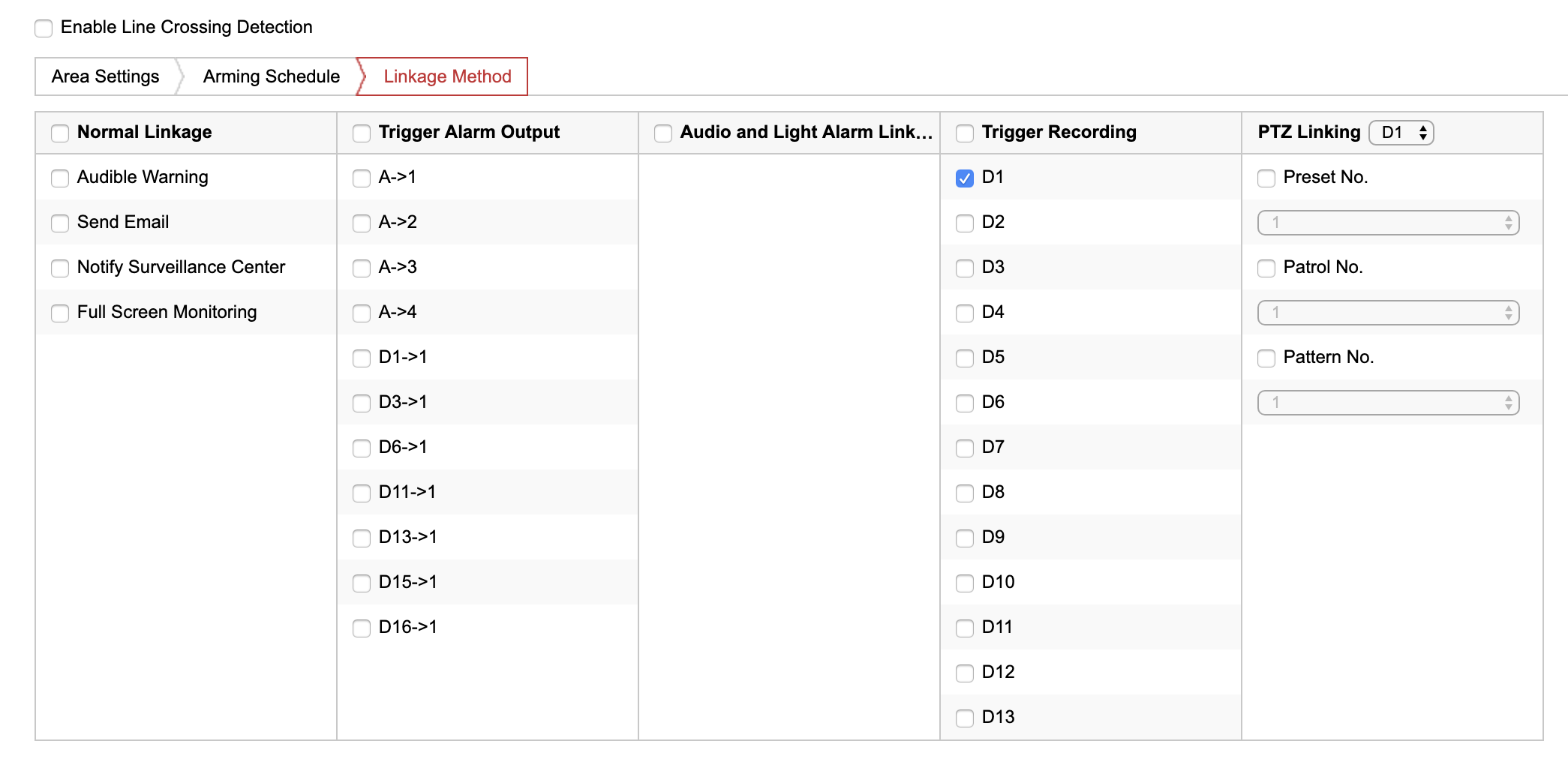Check alarm output A->1
The image size is (1568, 762).
[362, 178]
